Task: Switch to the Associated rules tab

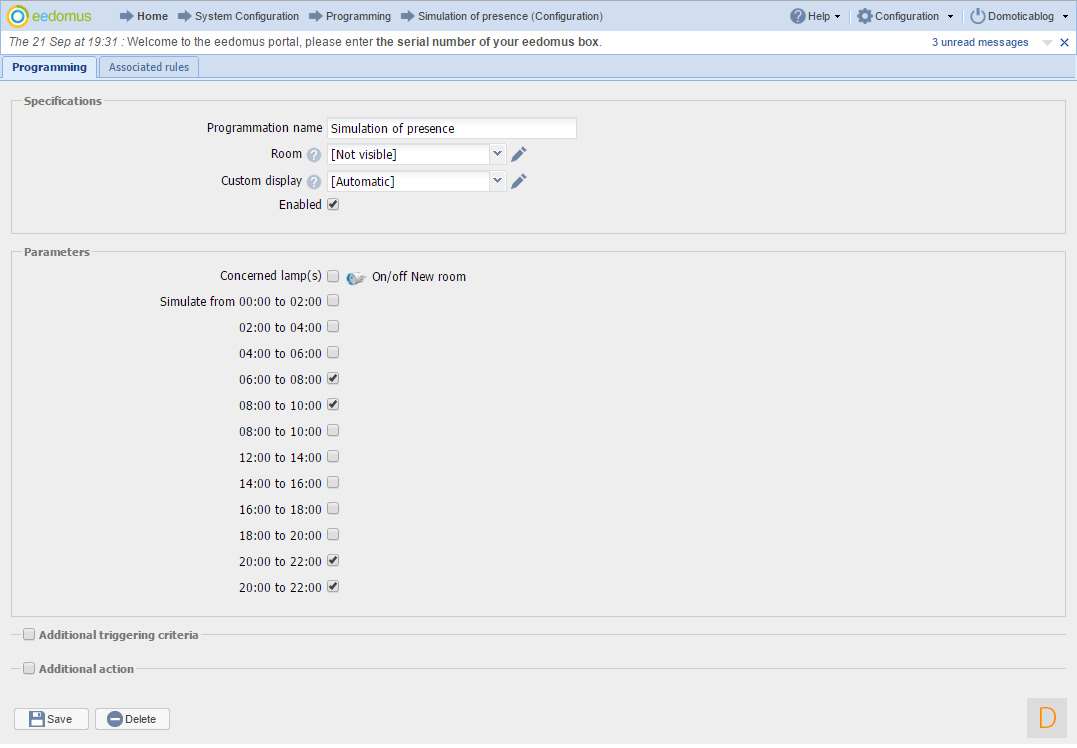Action: pyautogui.click(x=149, y=67)
